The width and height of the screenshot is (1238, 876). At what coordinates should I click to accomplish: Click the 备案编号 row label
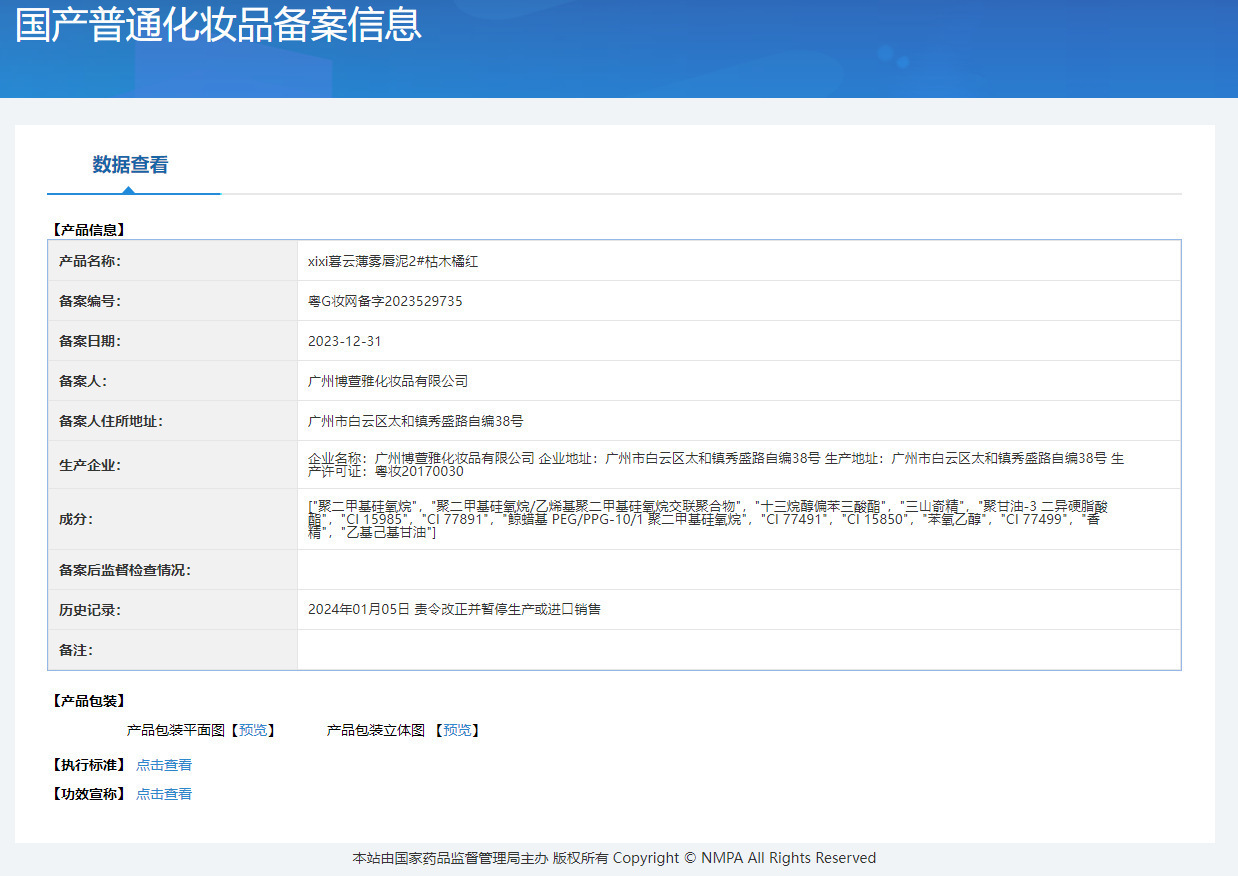coord(89,301)
